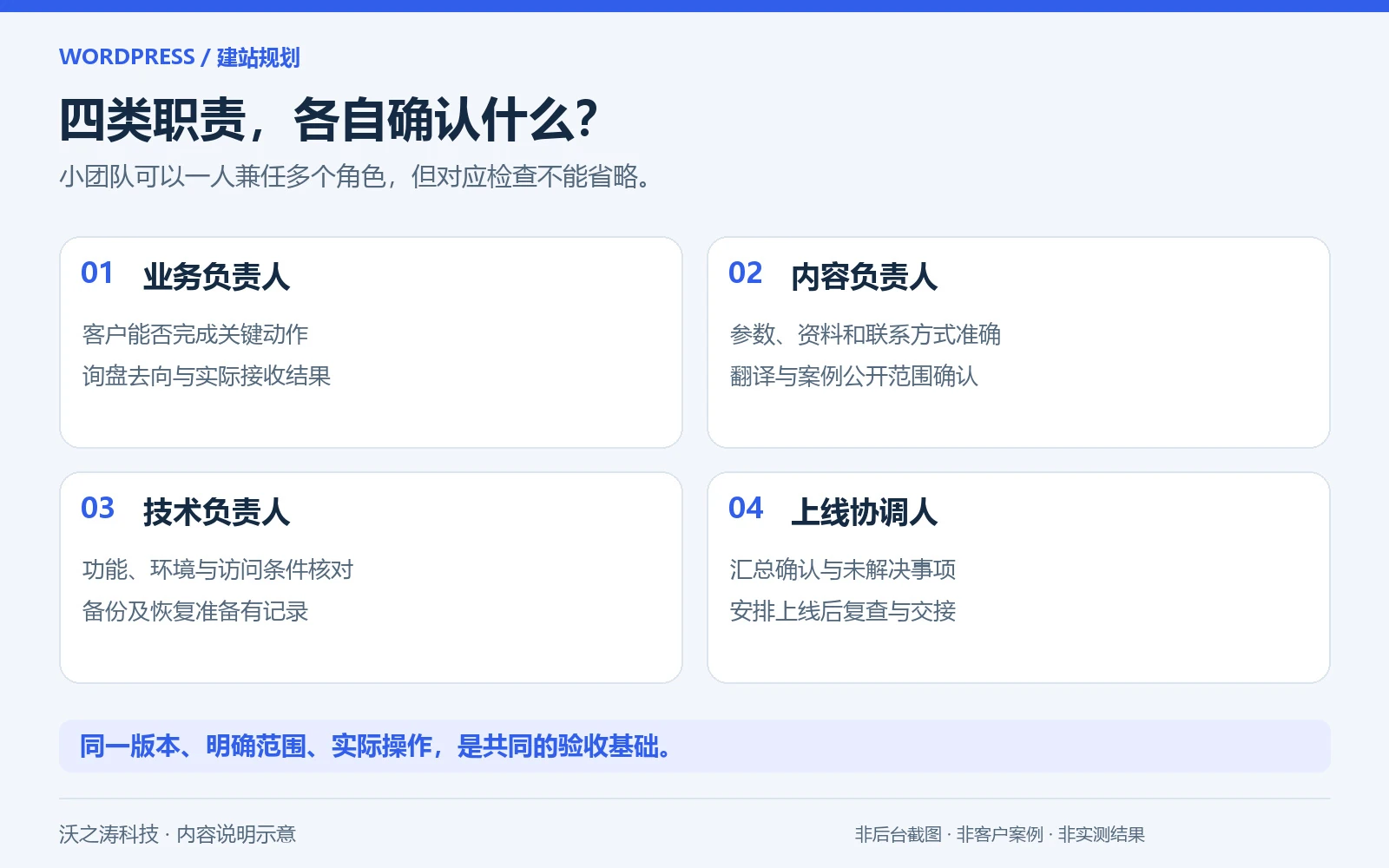Click the number "02" on the second card
The image size is (1389, 868).
click(x=746, y=273)
